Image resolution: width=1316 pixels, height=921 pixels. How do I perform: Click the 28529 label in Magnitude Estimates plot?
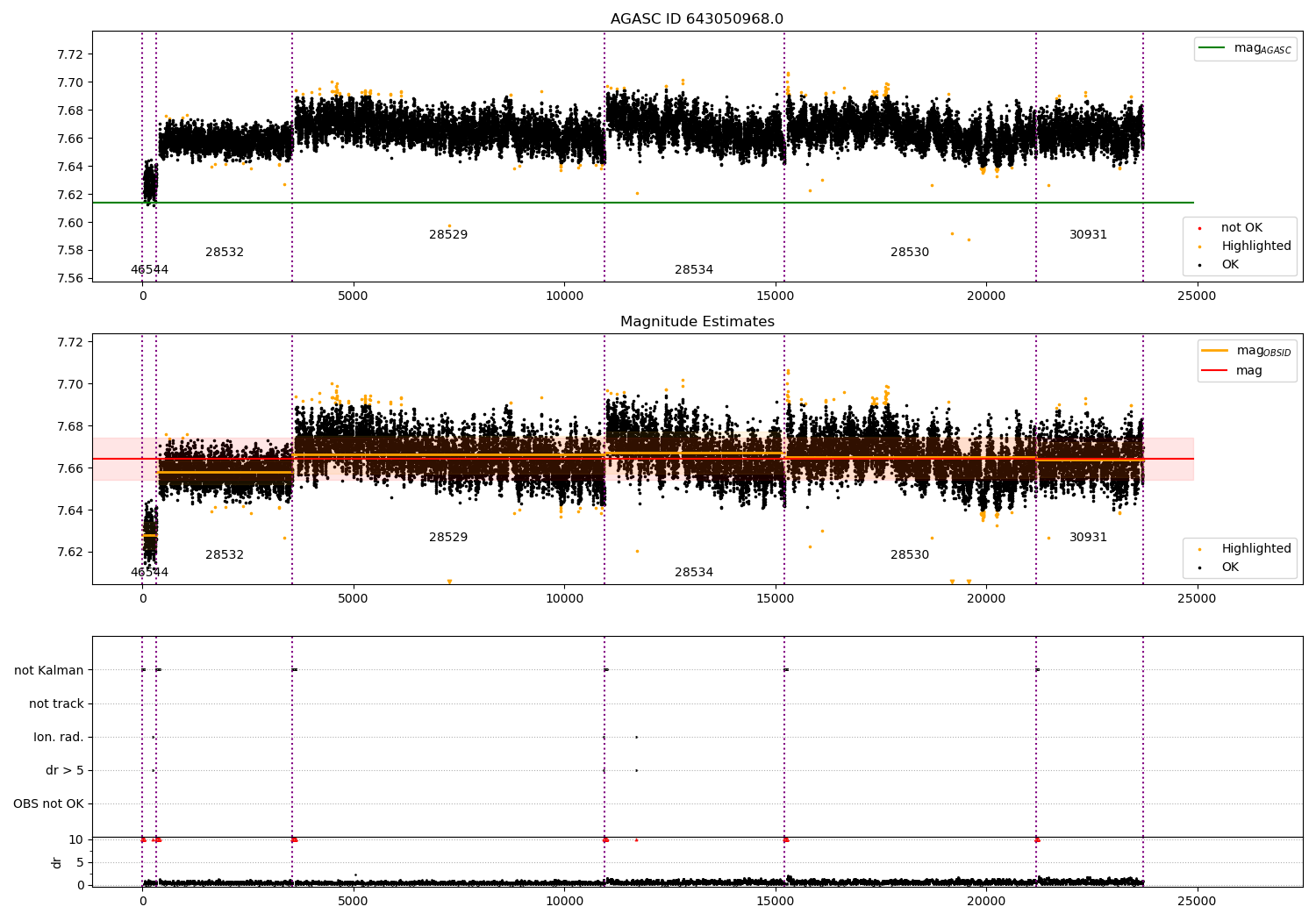click(448, 538)
